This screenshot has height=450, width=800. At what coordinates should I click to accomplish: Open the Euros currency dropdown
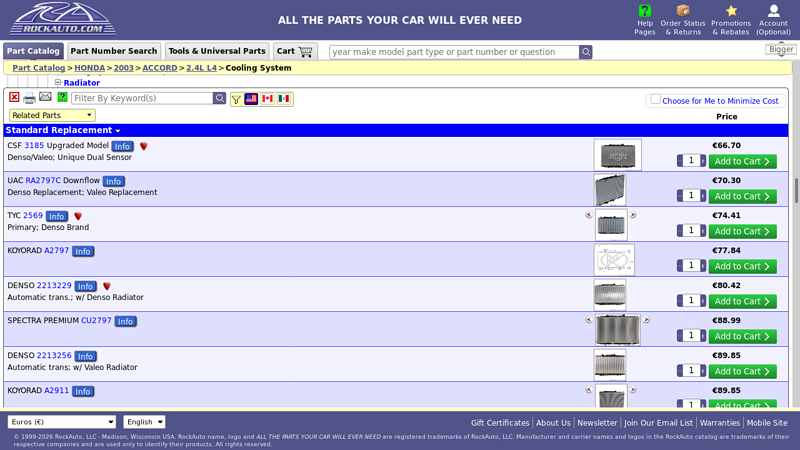coord(62,422)
